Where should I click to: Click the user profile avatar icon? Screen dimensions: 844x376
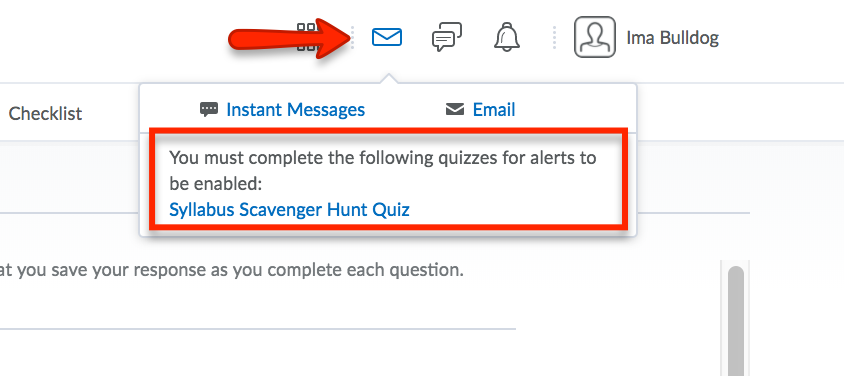click(x=595, y=37)
